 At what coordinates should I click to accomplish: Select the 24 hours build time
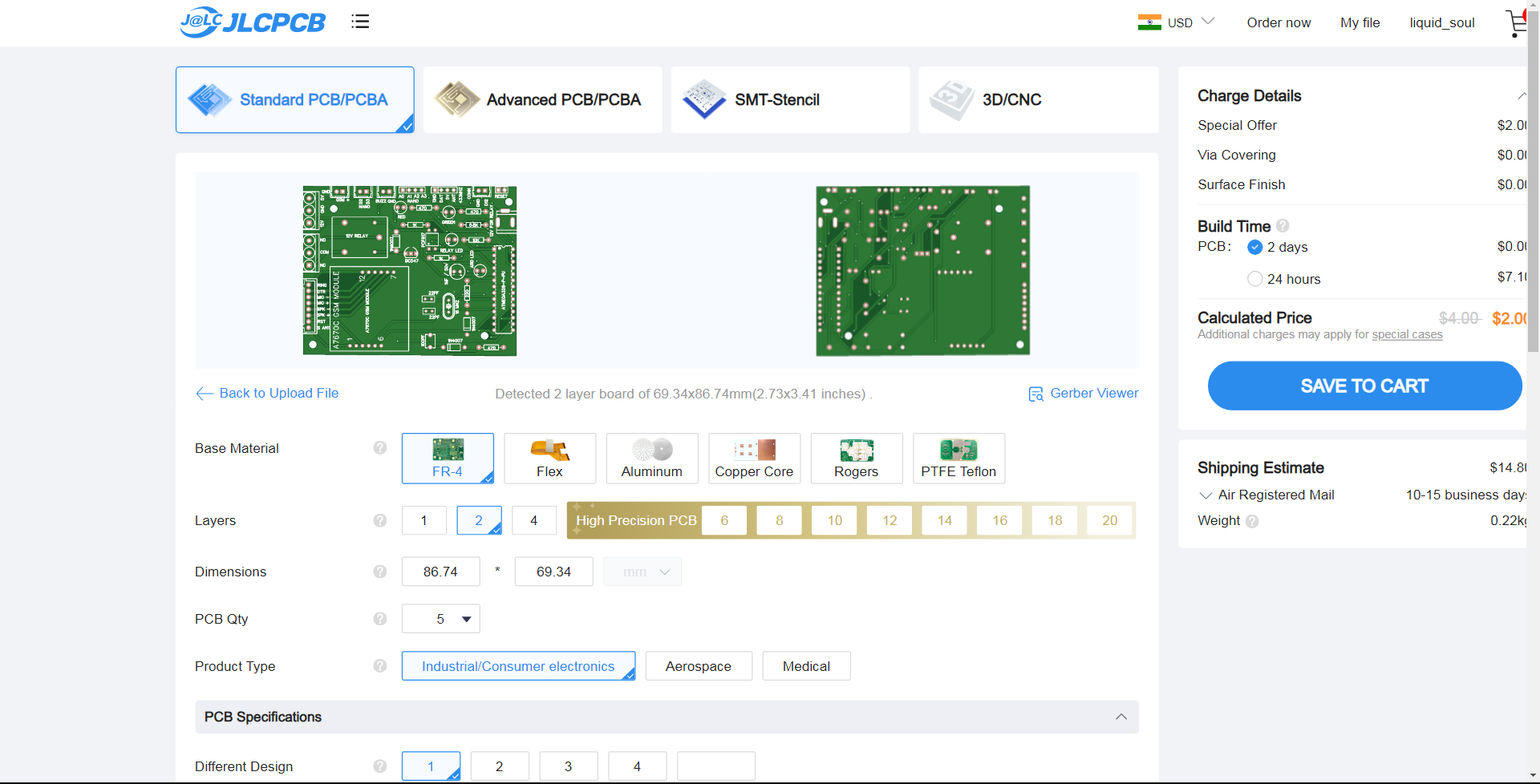pyautogui.click(x=1255, y=279)
